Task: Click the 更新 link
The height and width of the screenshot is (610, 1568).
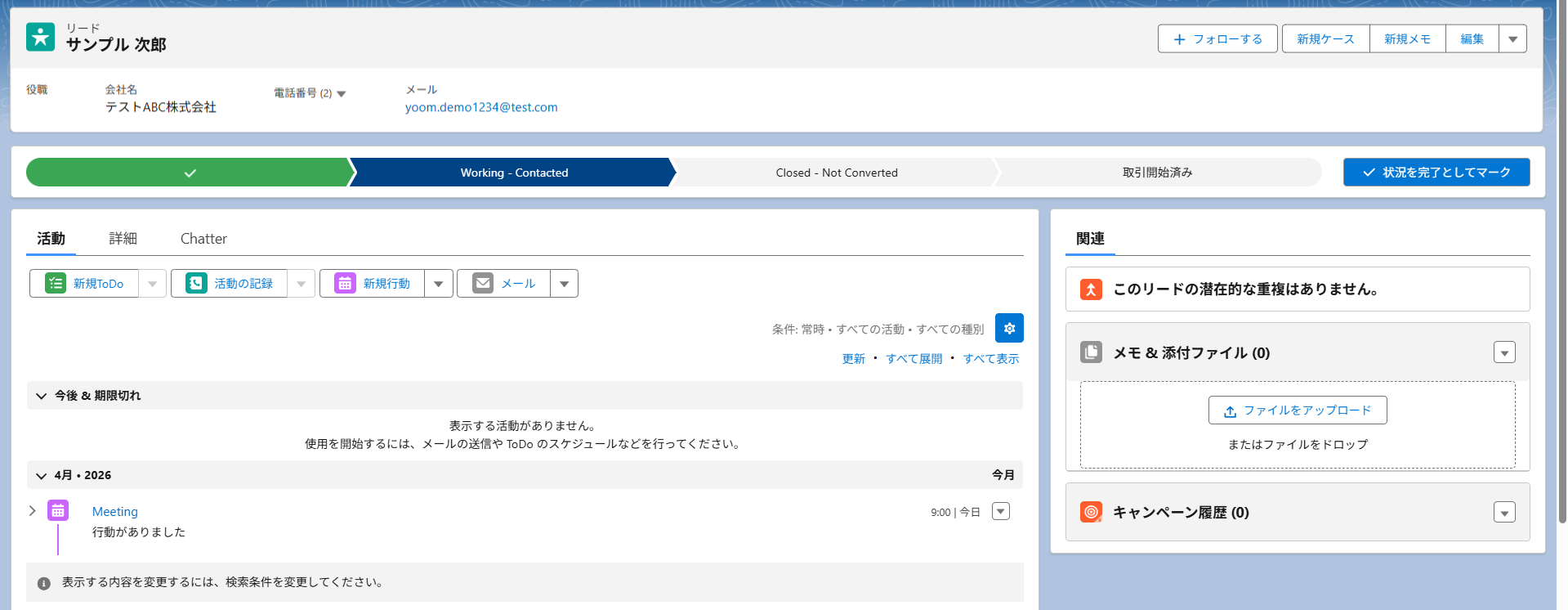Action: 854,359
